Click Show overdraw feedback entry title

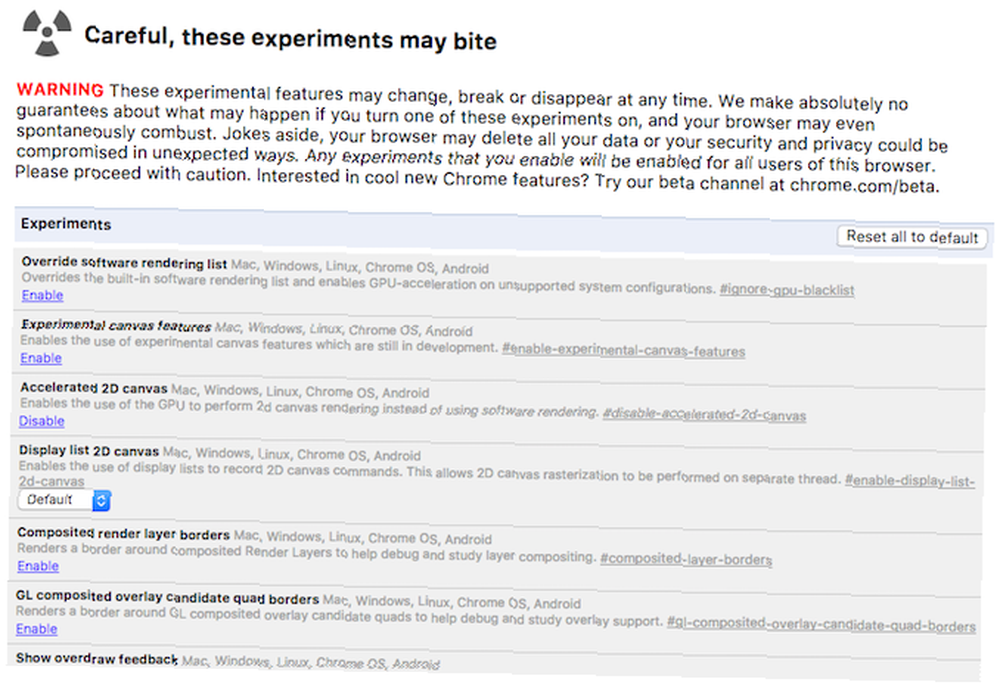click(96, 658)
